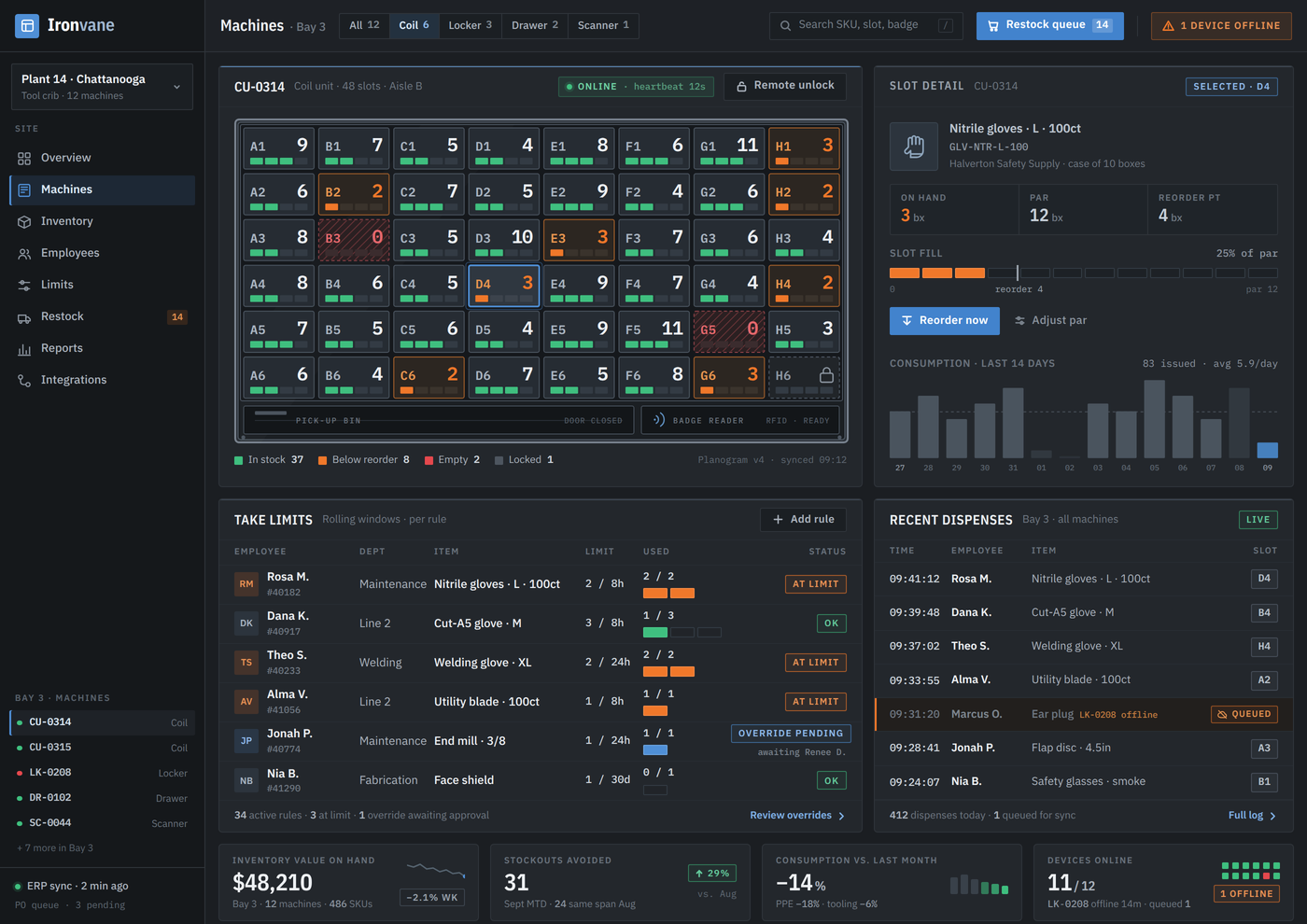The image size is (1307, 924).
Task: Select machine LK-0208 Locker in list
Action: (103, 773)
